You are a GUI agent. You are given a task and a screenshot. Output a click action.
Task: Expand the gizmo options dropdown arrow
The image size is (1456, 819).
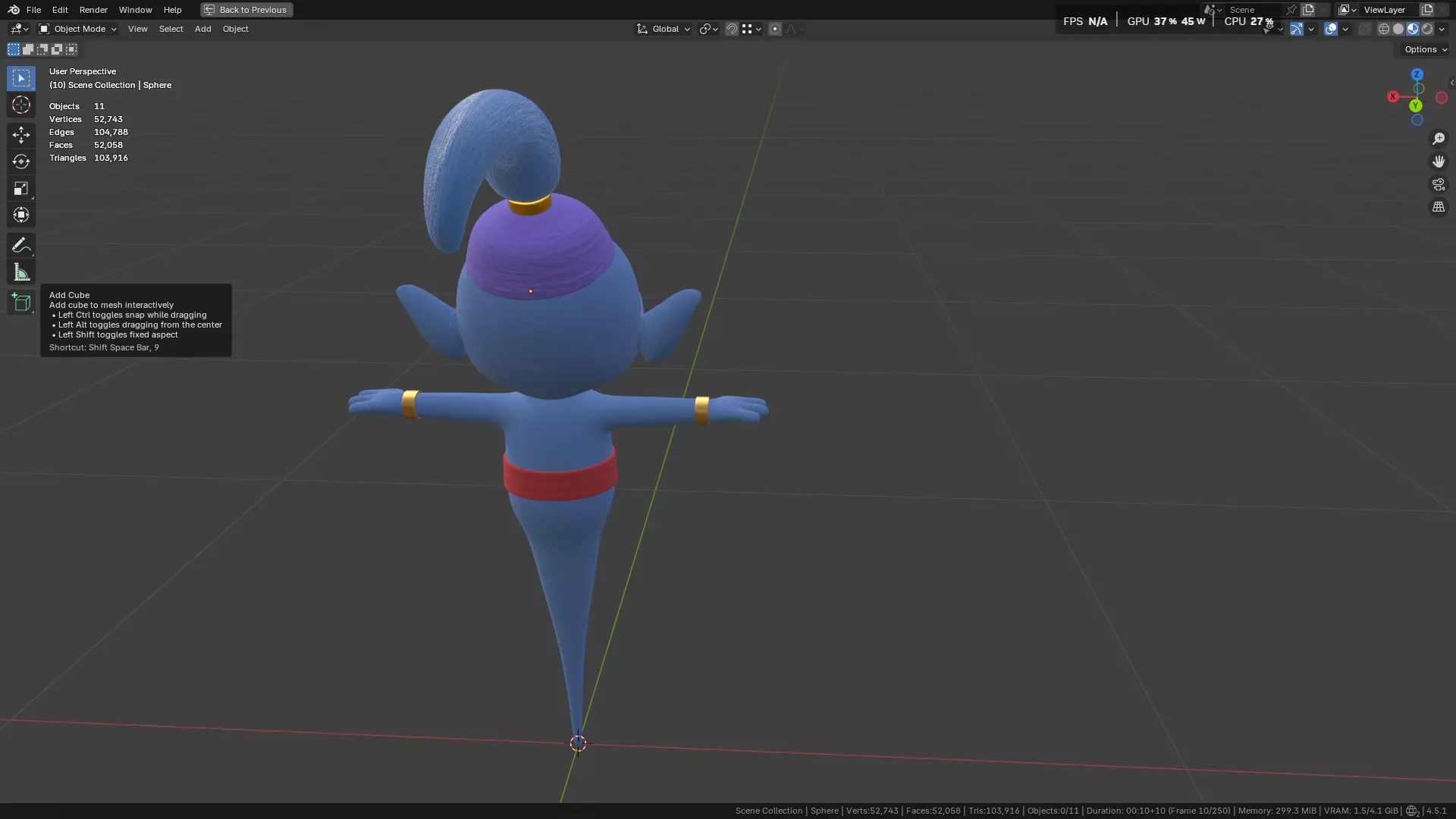coord(1311,29)
